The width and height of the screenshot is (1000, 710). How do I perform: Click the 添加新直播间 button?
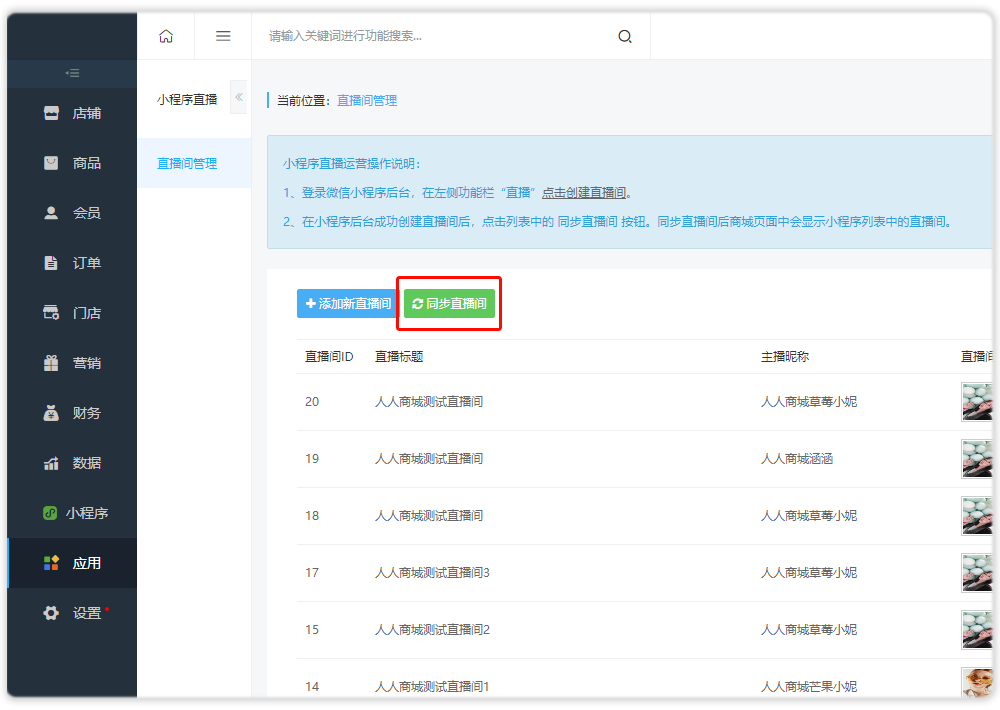point(347,303)
